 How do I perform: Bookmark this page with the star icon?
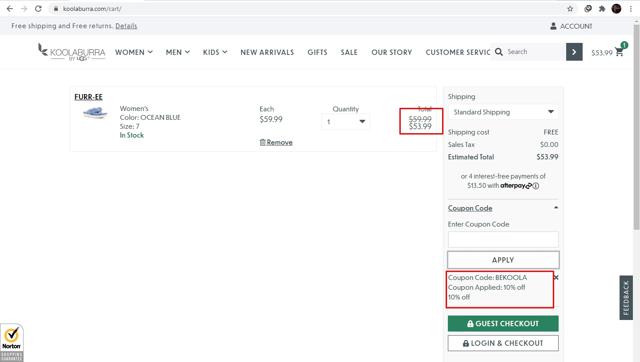570,9
